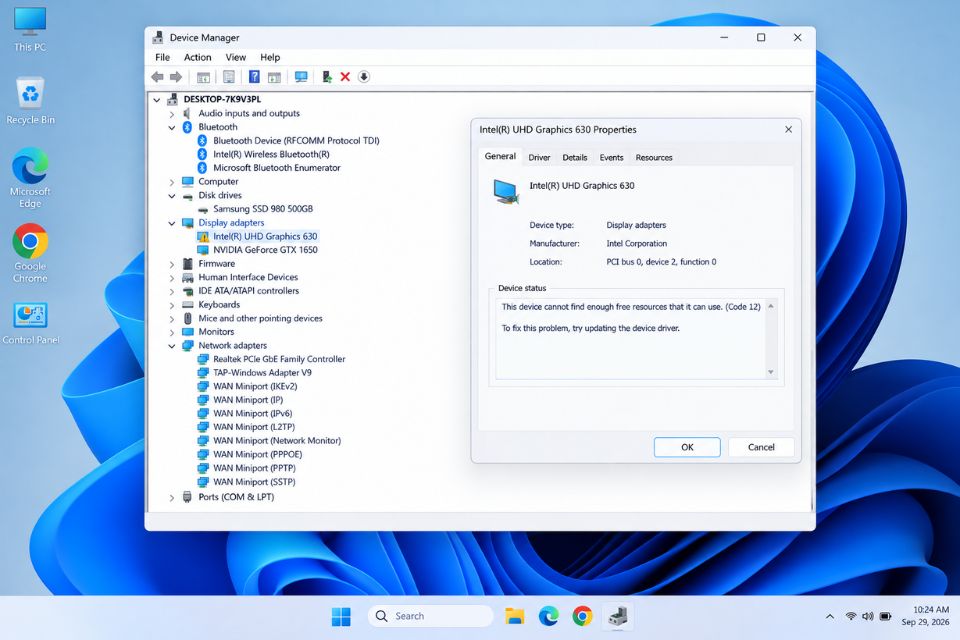Click the red X Uninstall device icon
Screen dimensions: 960x640
[x=345, y=77]
